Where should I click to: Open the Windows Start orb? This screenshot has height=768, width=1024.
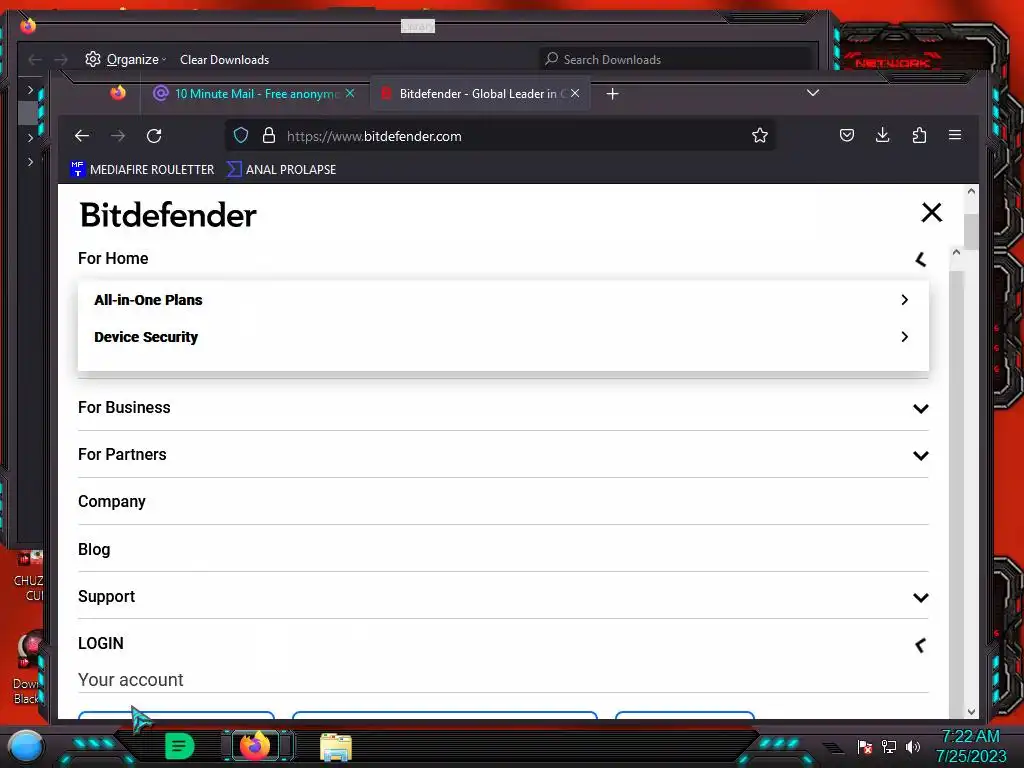pos(26,746)
